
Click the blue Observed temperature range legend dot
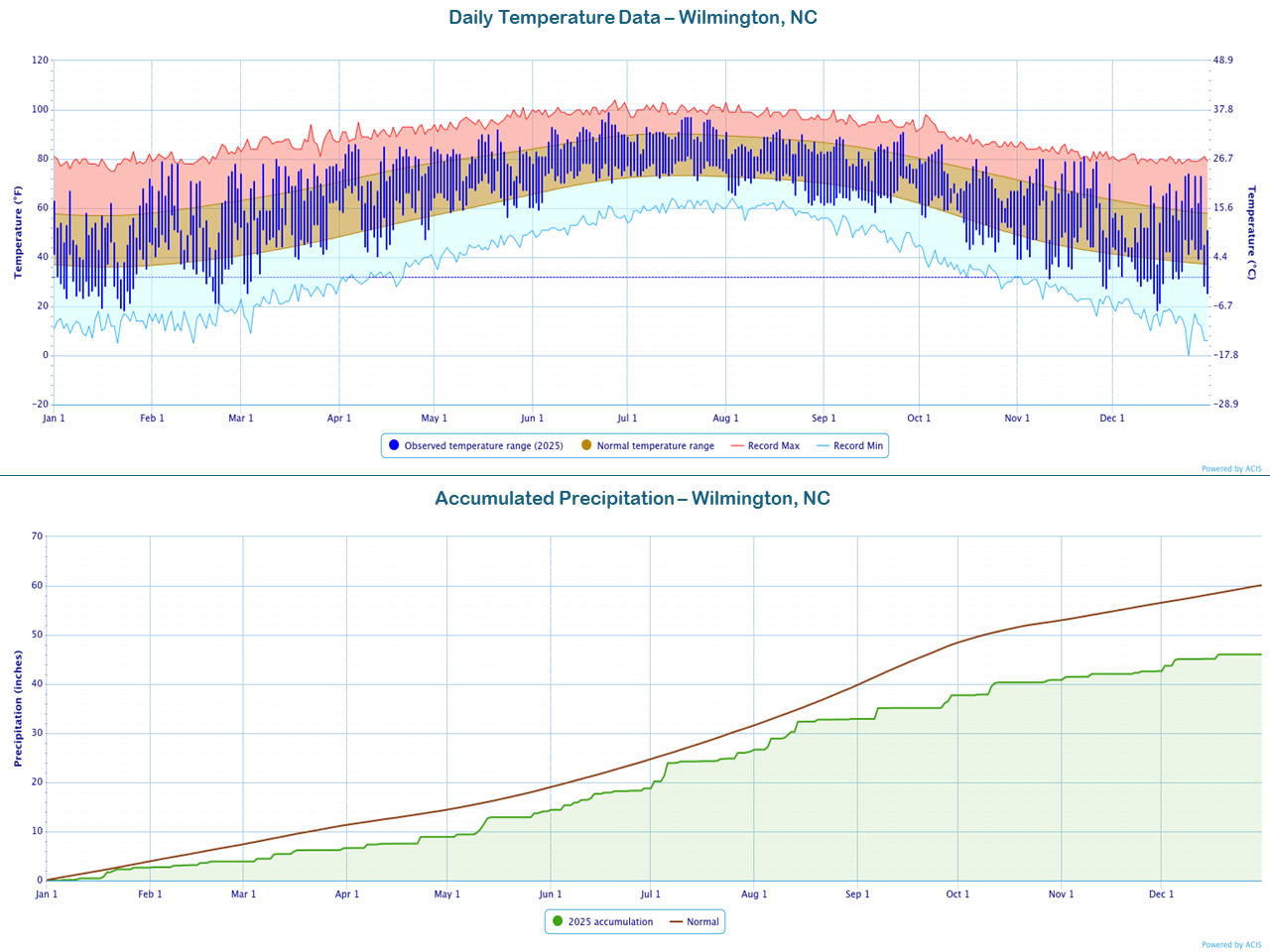[x=394, y=446]
